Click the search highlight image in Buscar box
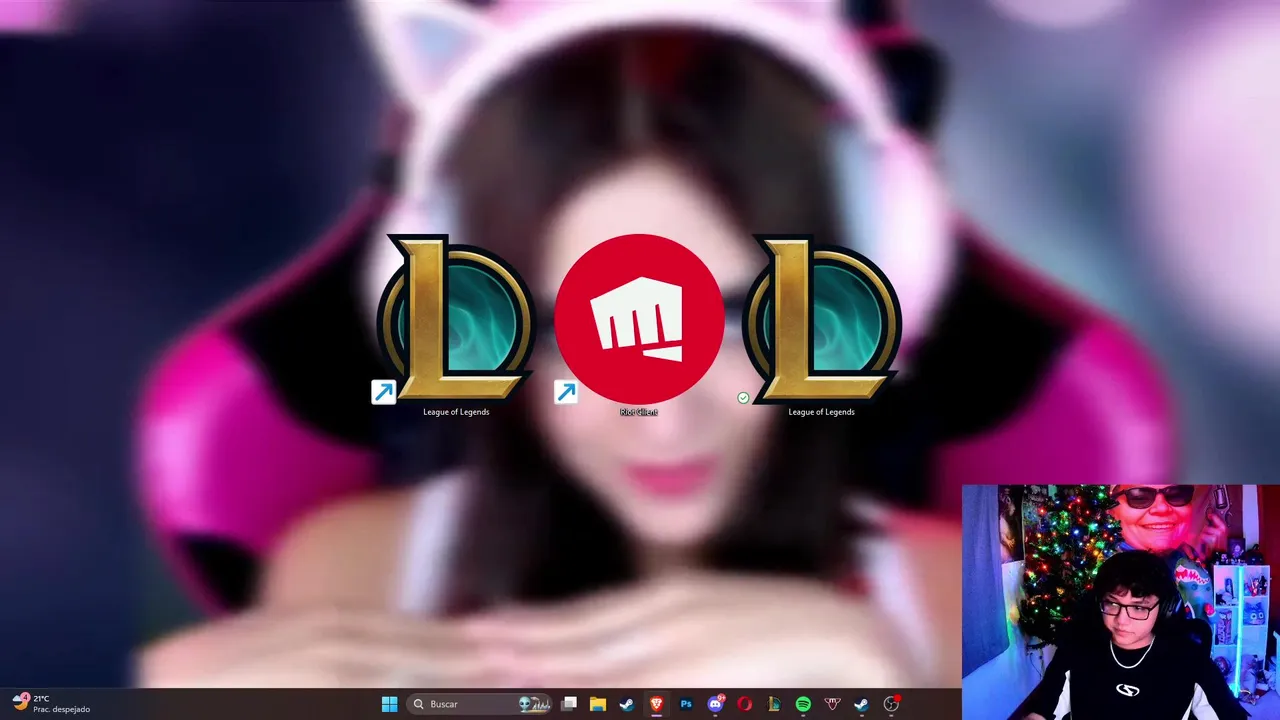Viewport: 1280px width, 720px height. (535, 704)
